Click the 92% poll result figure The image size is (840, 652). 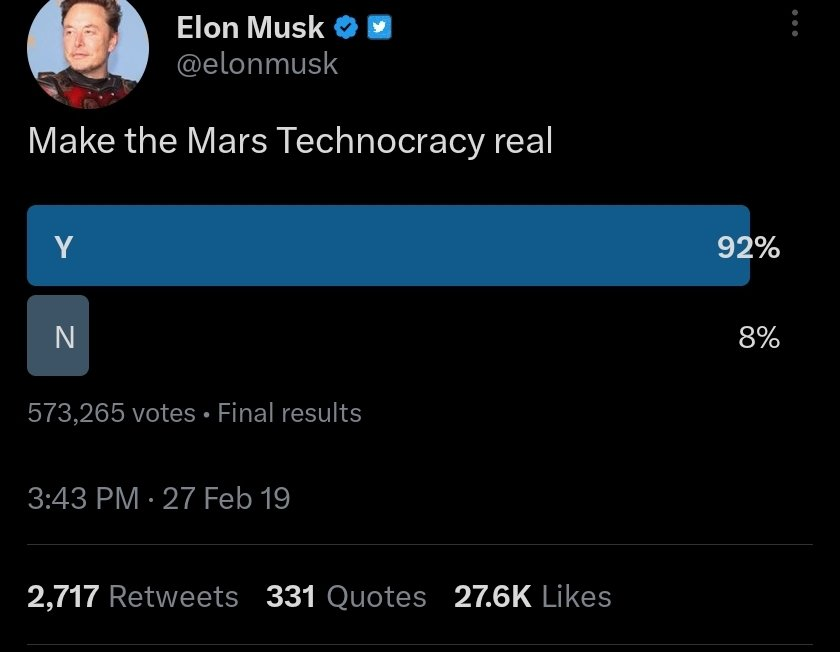point(748,247)
